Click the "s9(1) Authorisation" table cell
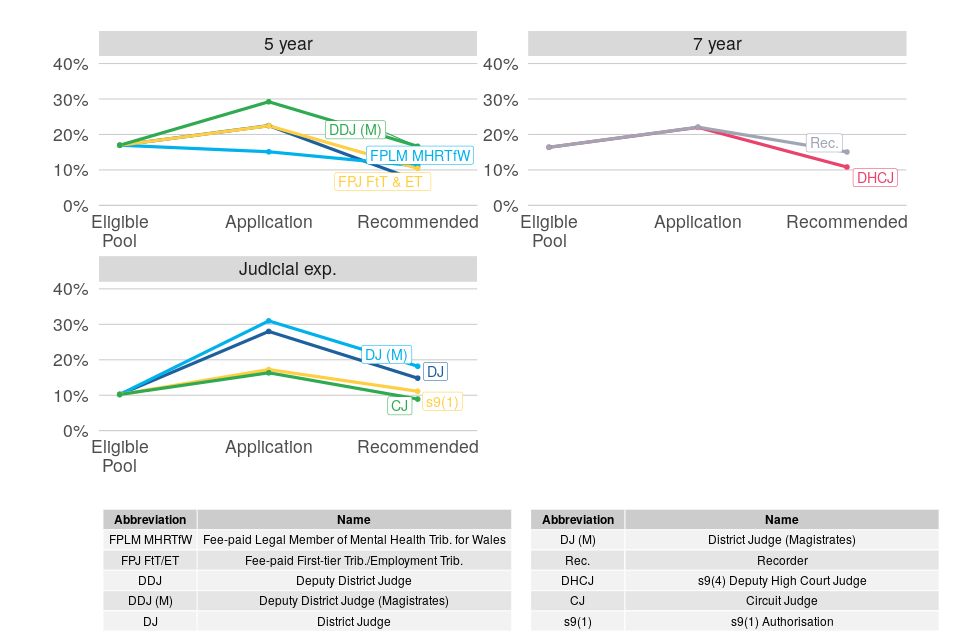Image resolution: width=960 pixels, height=640 pixels. [781, 621]
